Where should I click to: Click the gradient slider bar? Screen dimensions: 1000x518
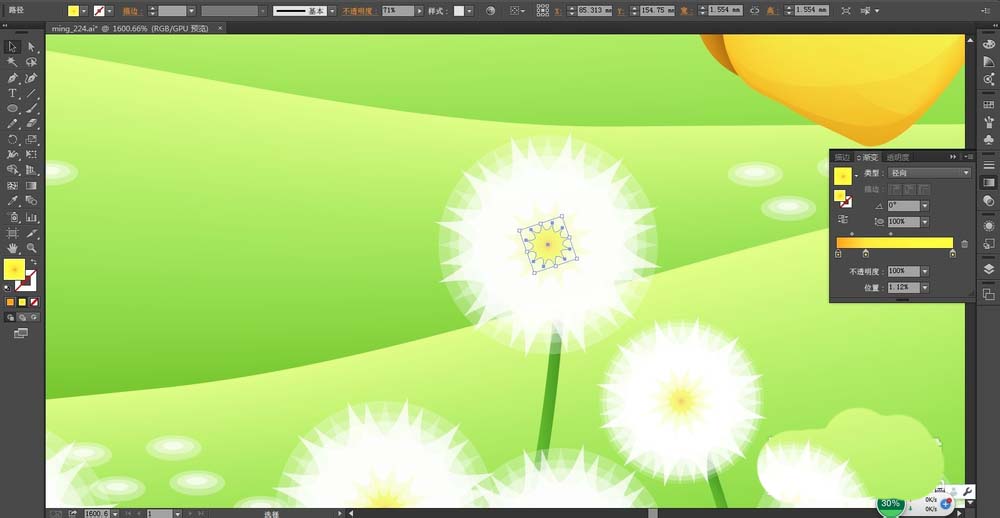tap(894, 242)
